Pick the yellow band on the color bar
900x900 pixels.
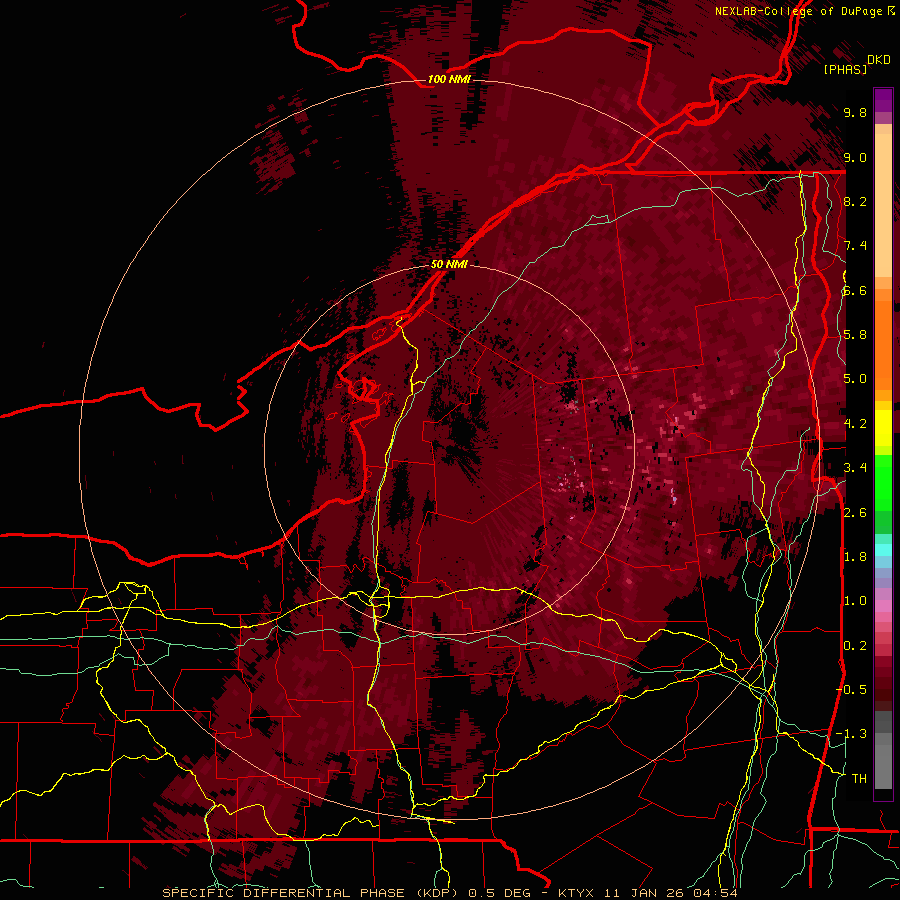(883, 428)
